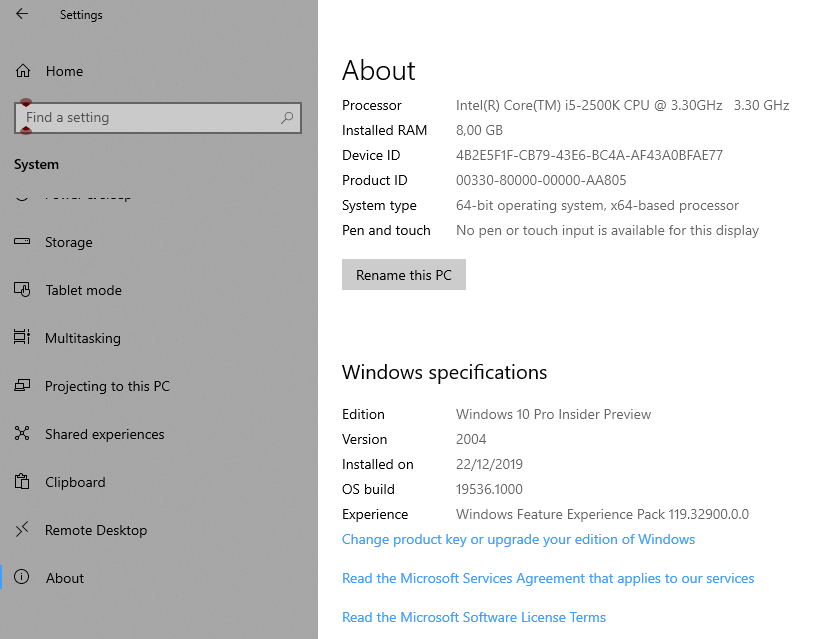Viewport: 838px width, 639px height.
Task: Click the Projecting to this PC icon
Action: pyautogui.click(x=22, y=385)
